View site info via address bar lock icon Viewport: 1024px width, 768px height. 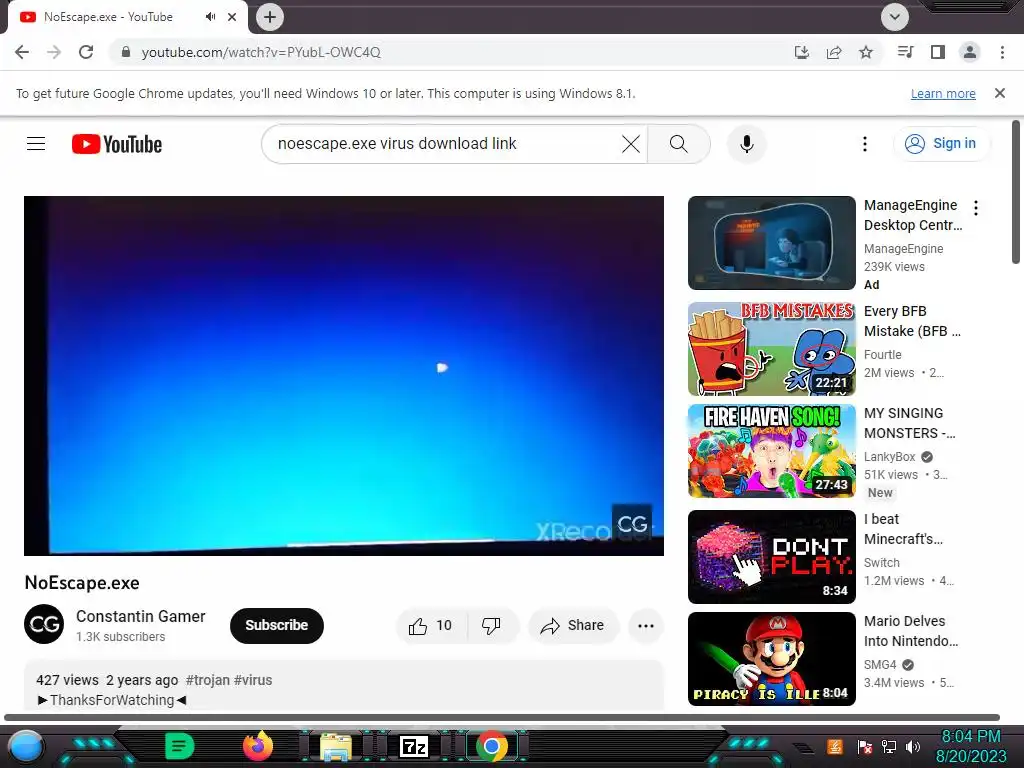(126, 52)
